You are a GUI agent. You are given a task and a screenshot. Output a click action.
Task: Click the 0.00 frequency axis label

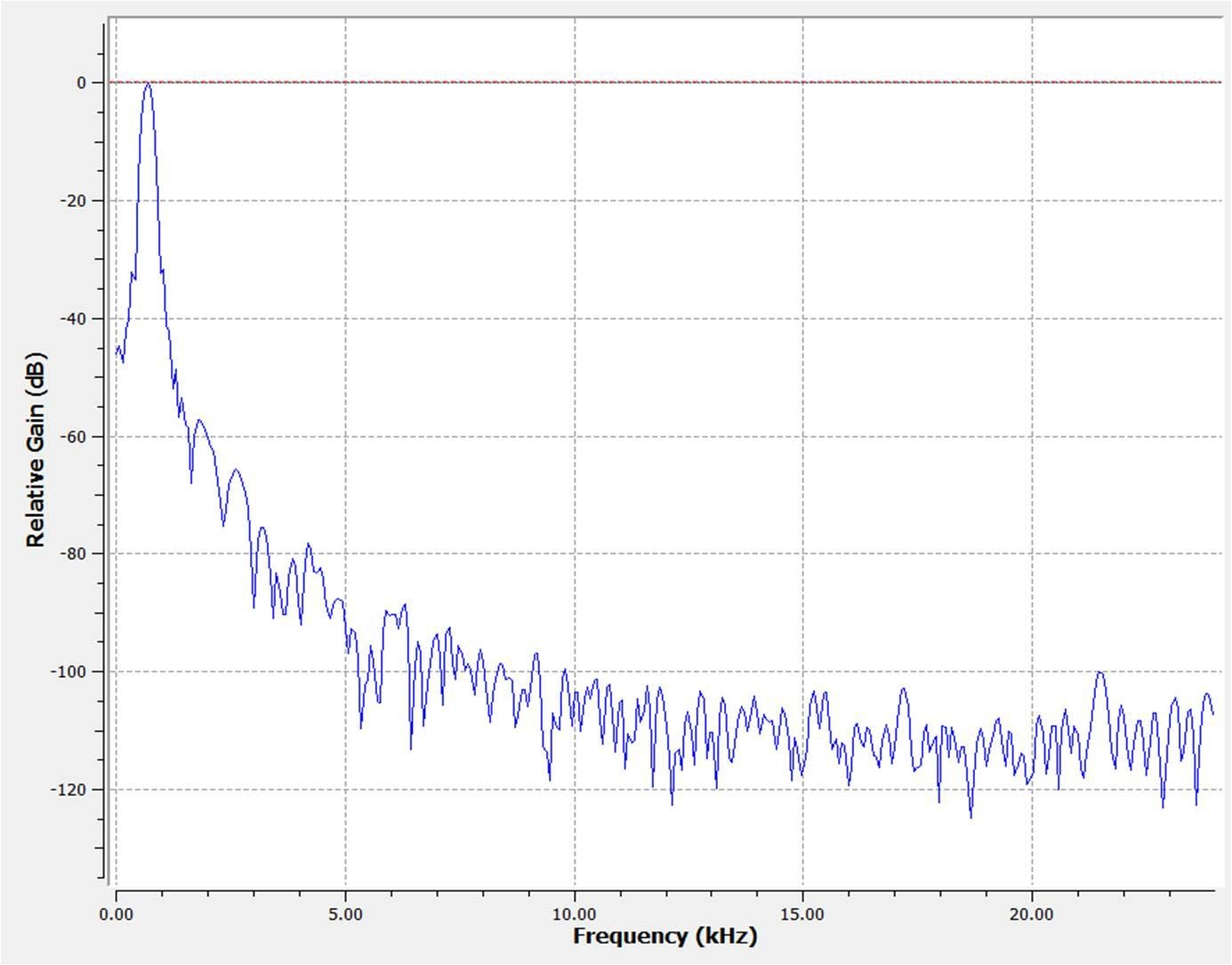click(117, 914)
